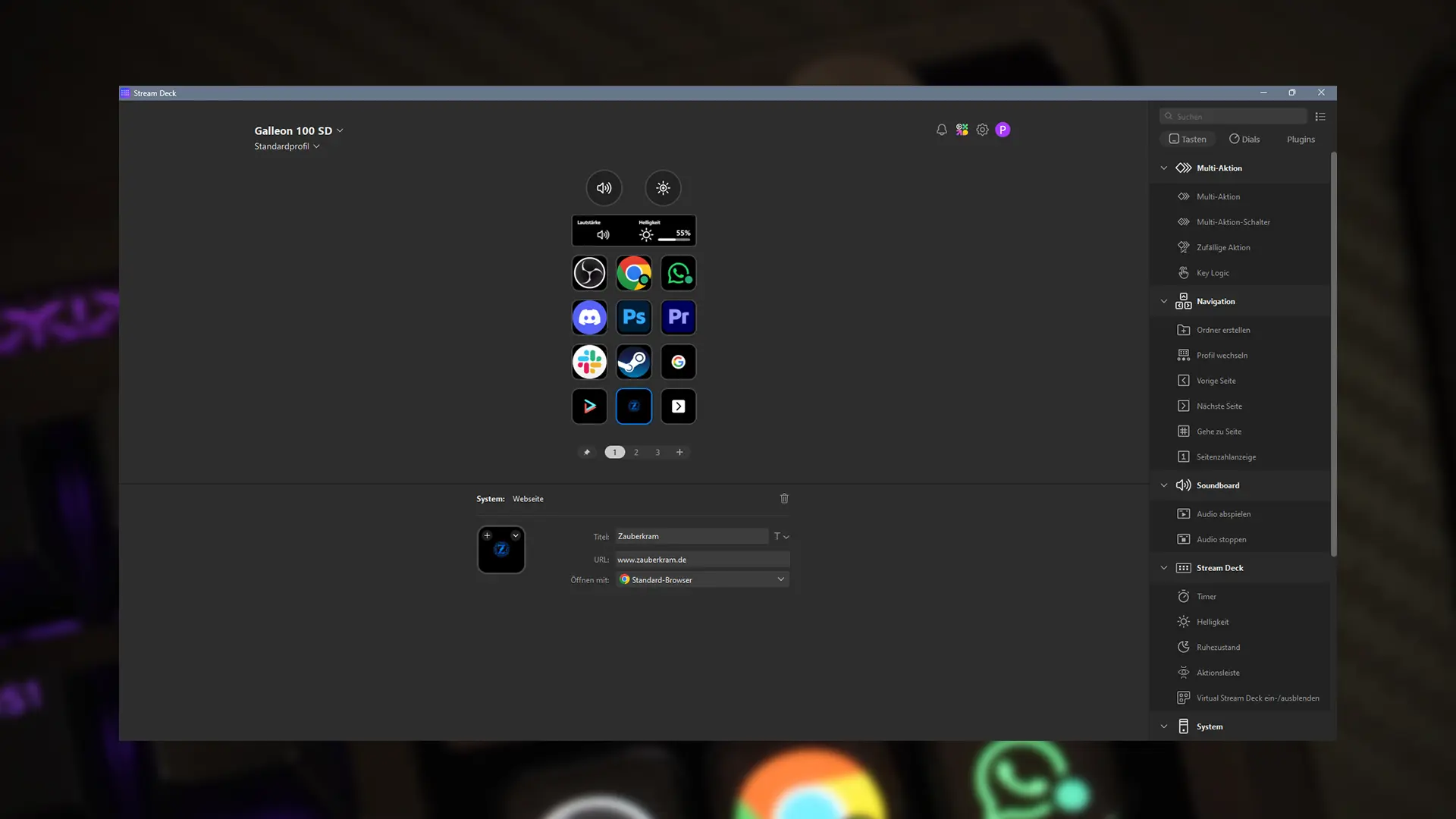Click the URL input field
The image size is (1456, 819).
pos(701,560)
